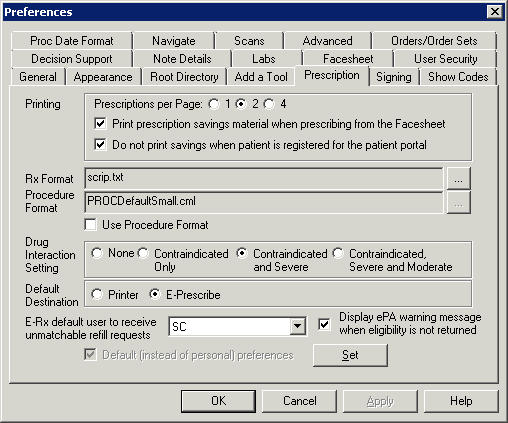Click the Set button
The width and height of the screenshot is (508, 423).
tap(350, 355)
